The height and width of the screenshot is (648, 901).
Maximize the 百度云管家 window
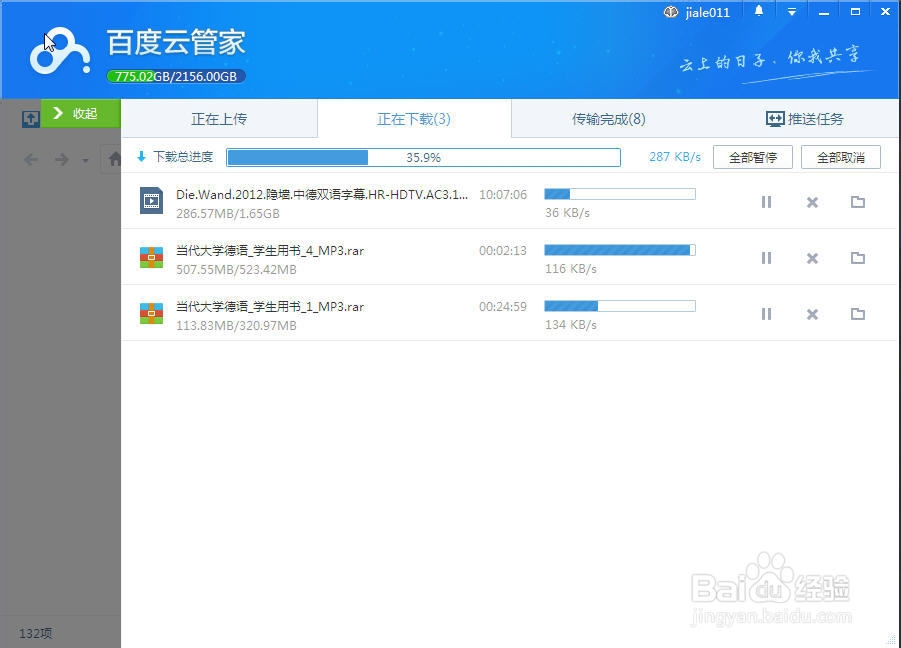(856, 11)
